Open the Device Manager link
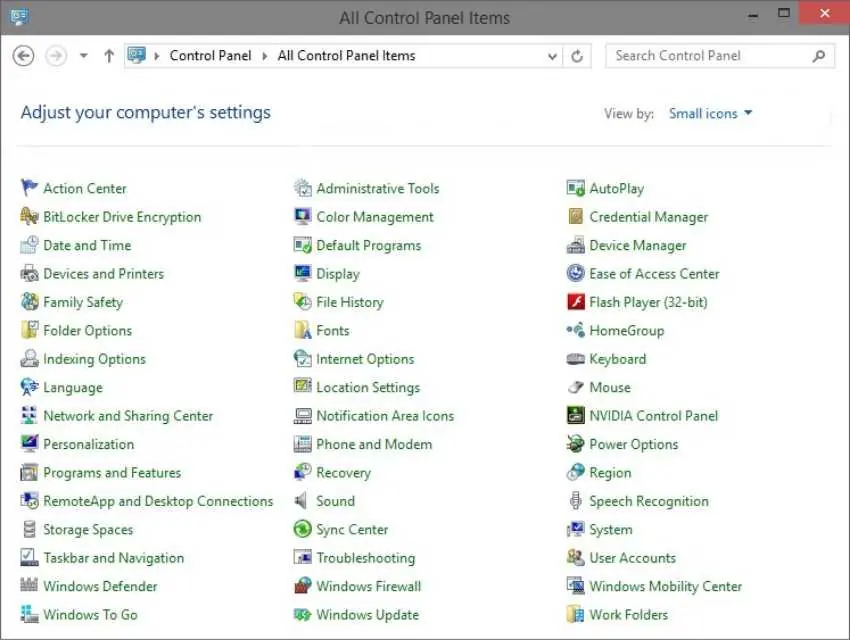This screenshot has height=640, width=850. click(638, 245)
